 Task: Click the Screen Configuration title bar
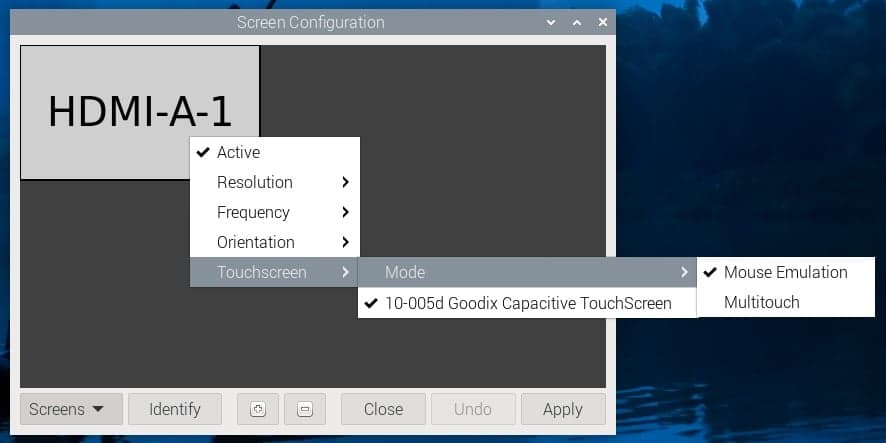coord(311,23)
